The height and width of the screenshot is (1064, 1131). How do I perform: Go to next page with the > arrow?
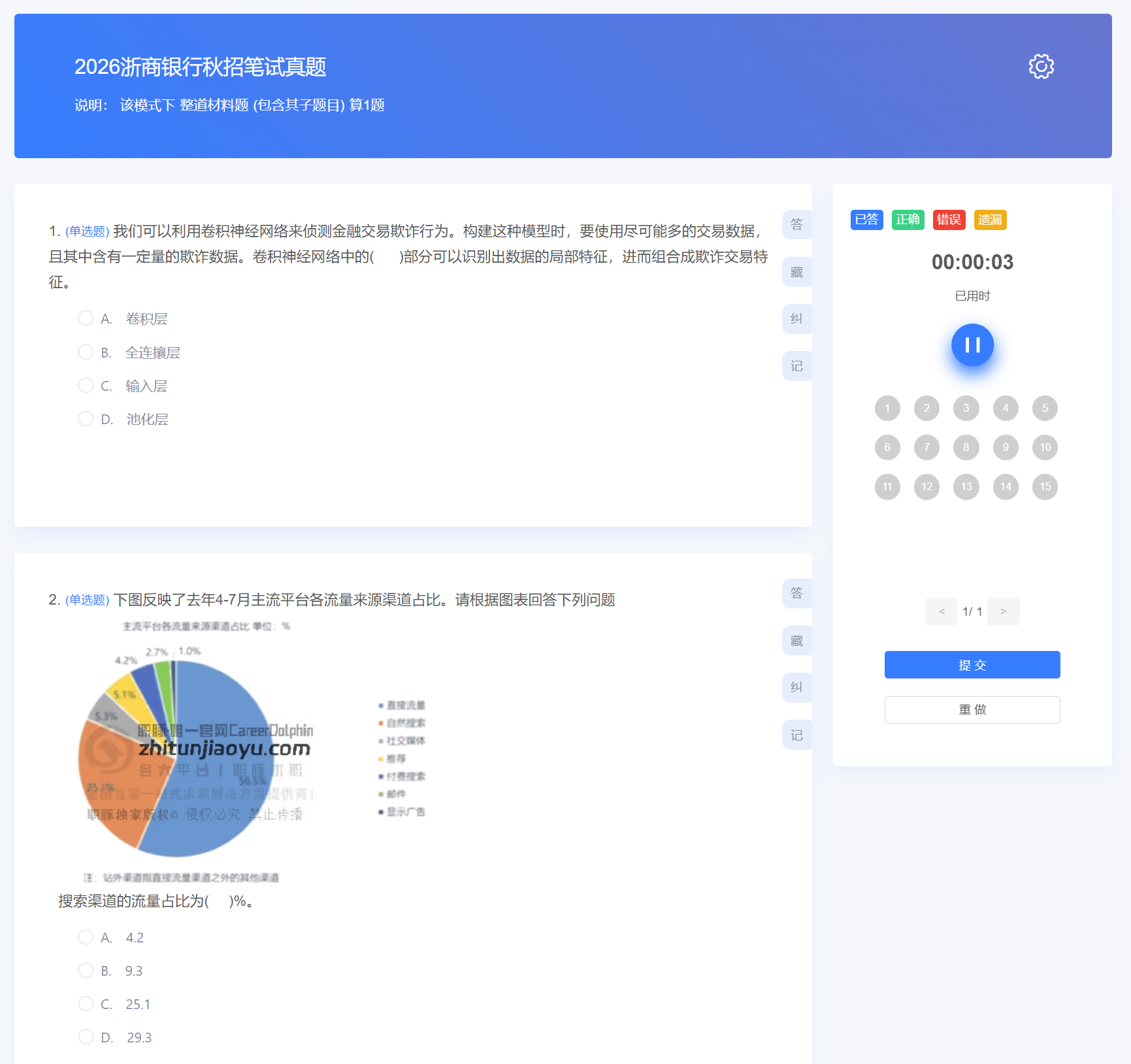point(1003,612)
